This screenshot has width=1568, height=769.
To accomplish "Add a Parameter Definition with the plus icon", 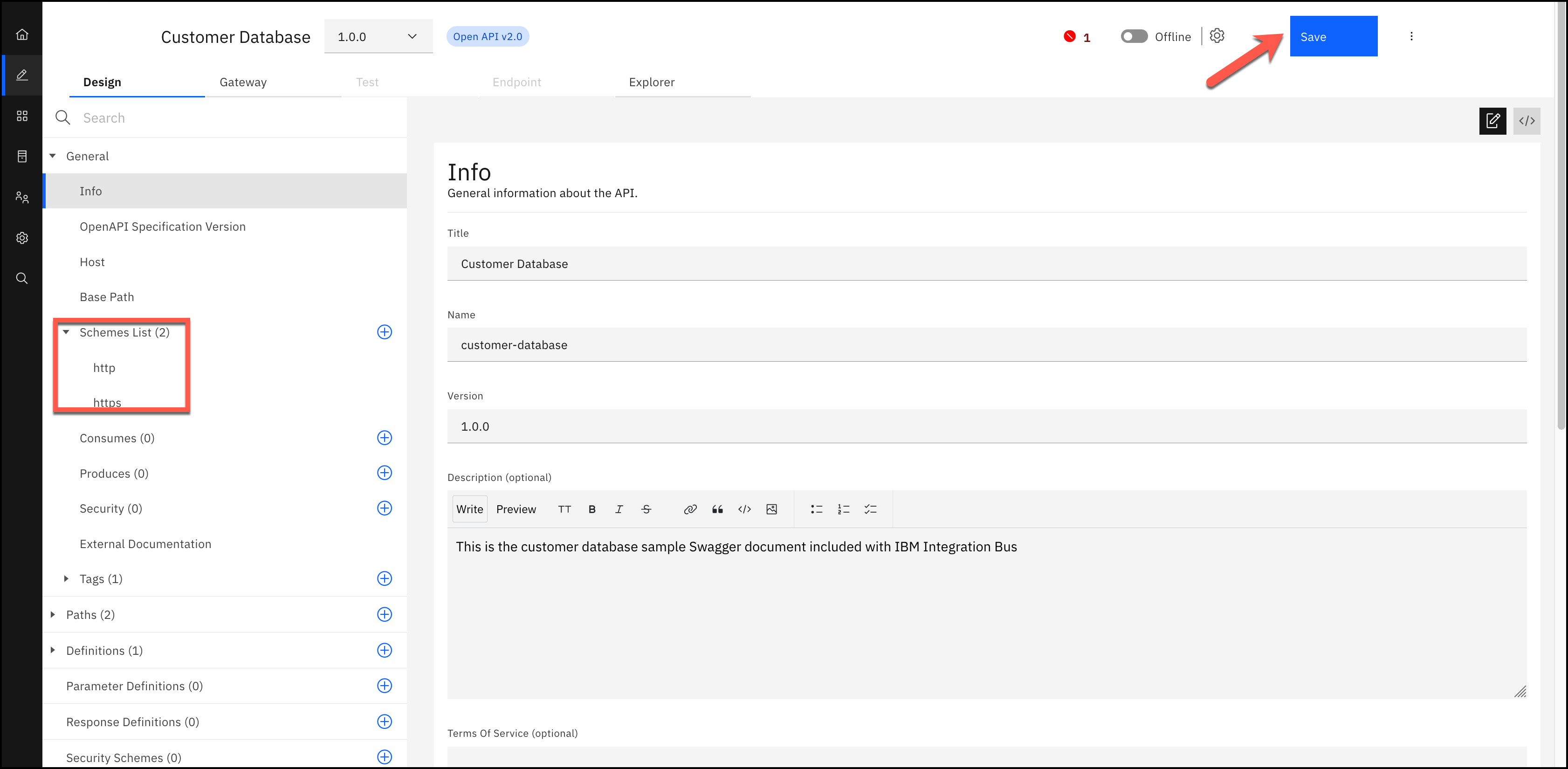I will click(385, 686).
